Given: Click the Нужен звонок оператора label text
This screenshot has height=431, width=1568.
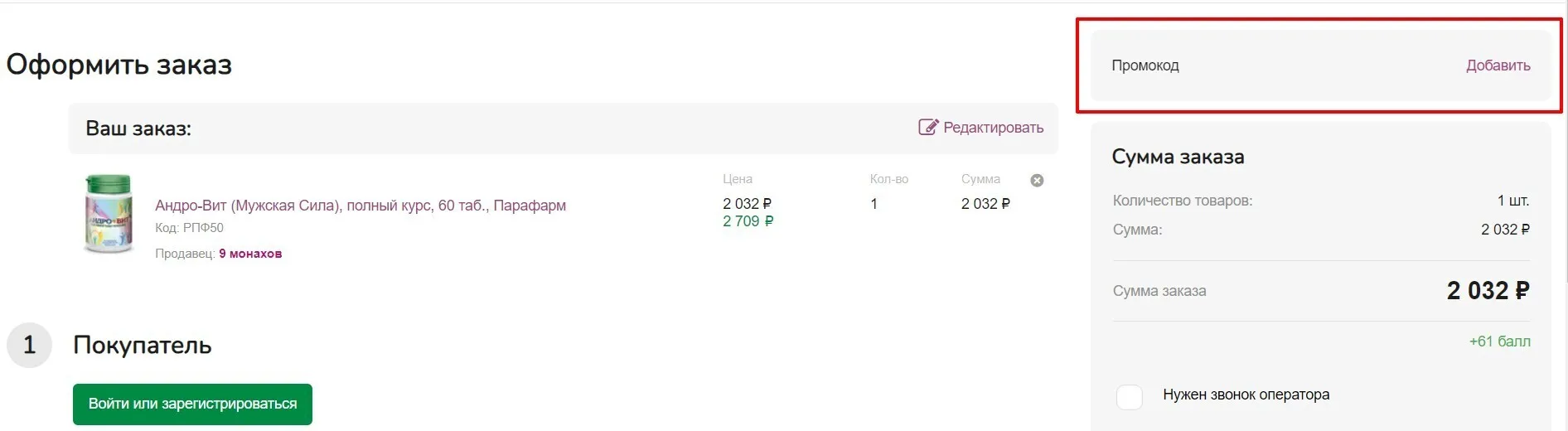Looking at the screenshot, I should tap(1246, 395).
